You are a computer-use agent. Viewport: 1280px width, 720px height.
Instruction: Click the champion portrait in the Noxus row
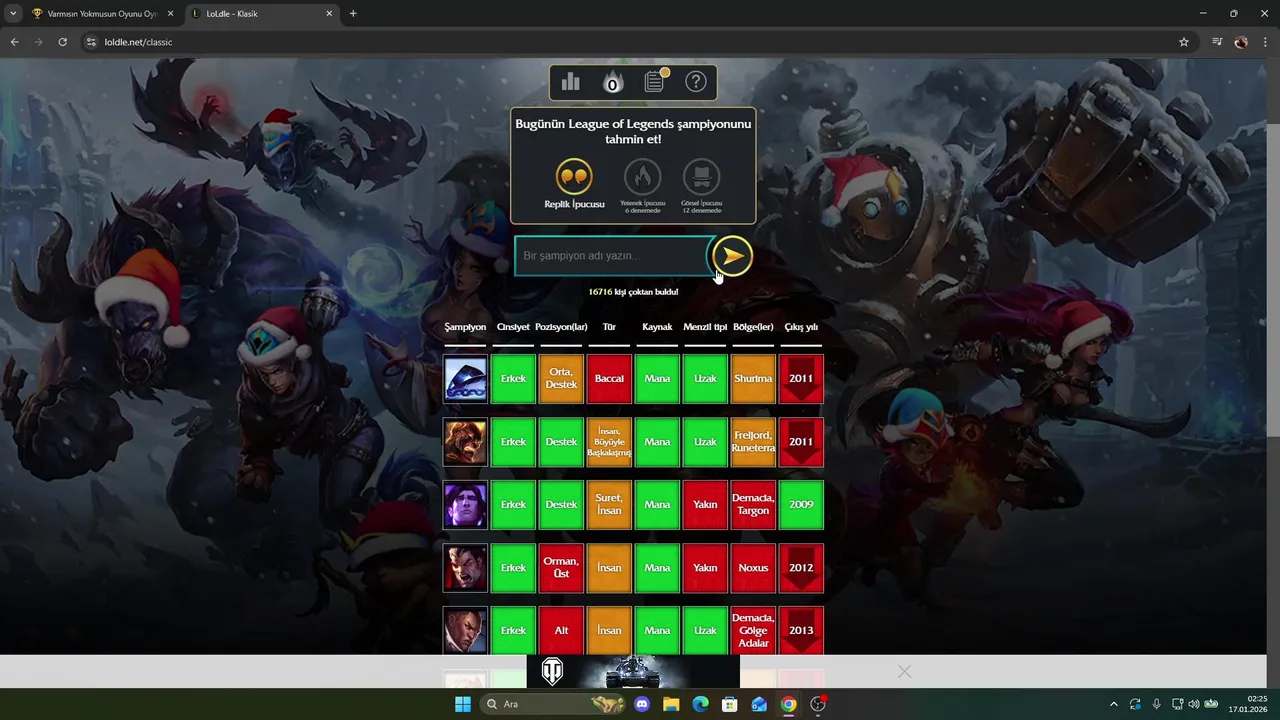click(x=465, y=568)
